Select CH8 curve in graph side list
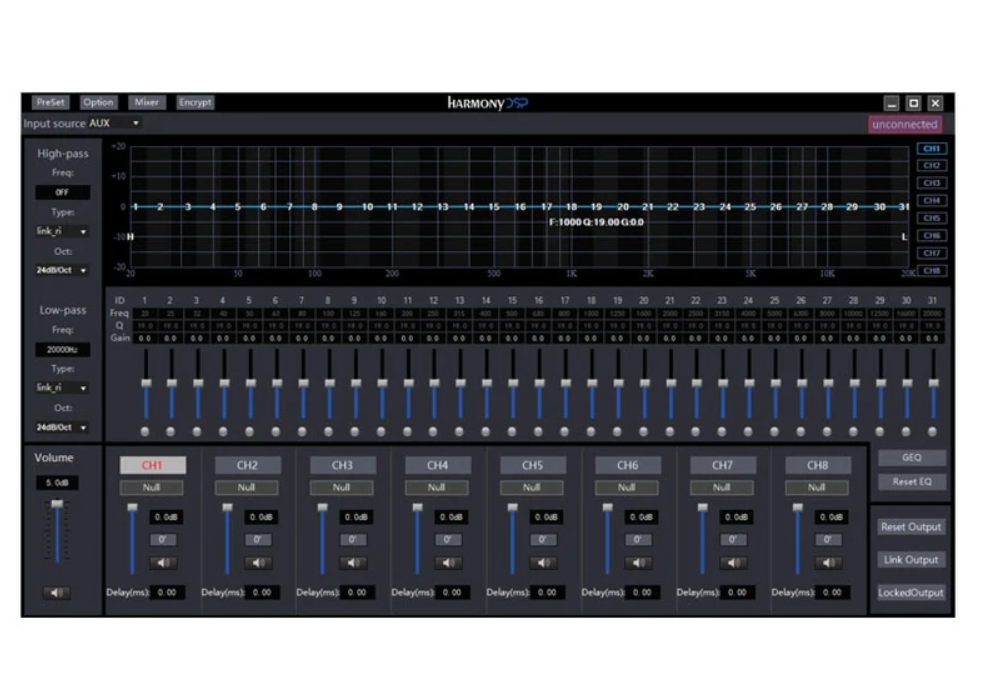This screenshot has width=990, height=697. (932, 271)
